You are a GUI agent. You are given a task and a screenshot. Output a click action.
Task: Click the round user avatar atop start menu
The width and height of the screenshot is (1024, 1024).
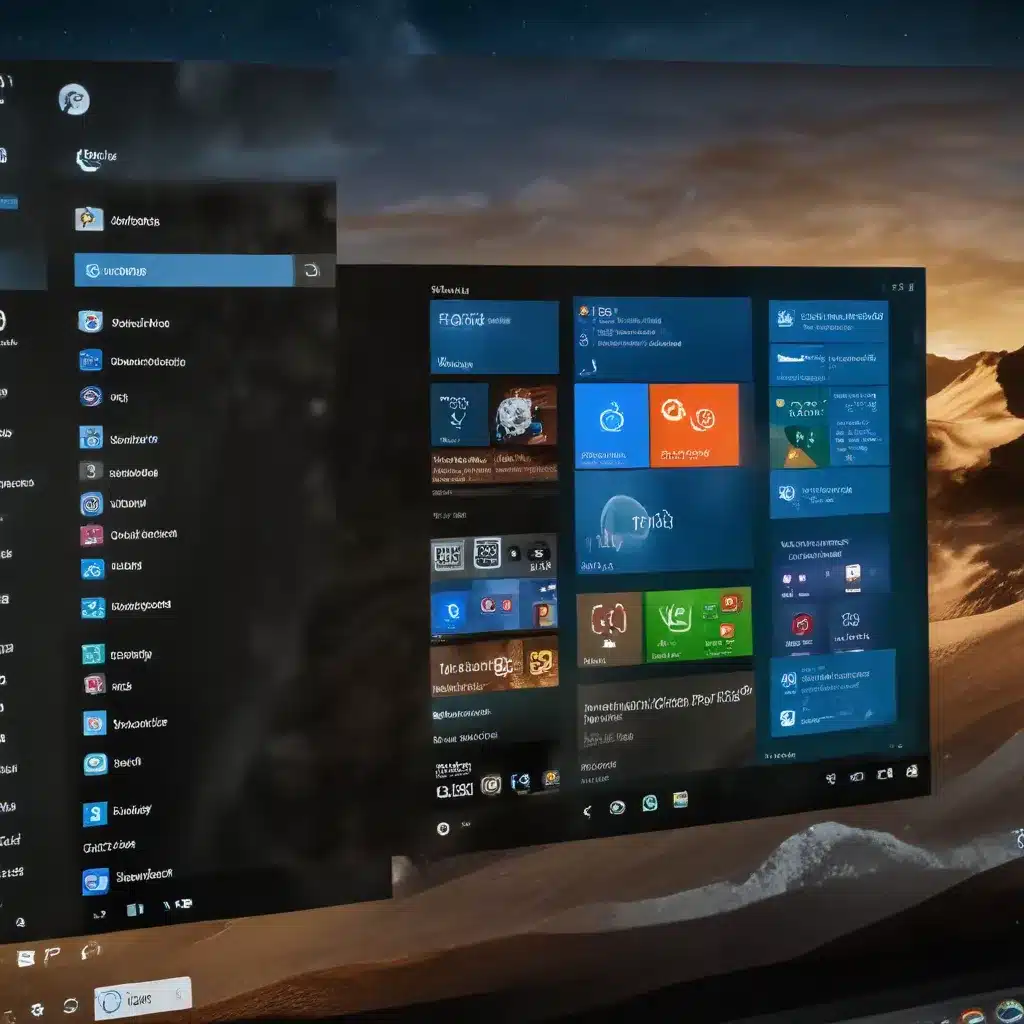point(74,100)
